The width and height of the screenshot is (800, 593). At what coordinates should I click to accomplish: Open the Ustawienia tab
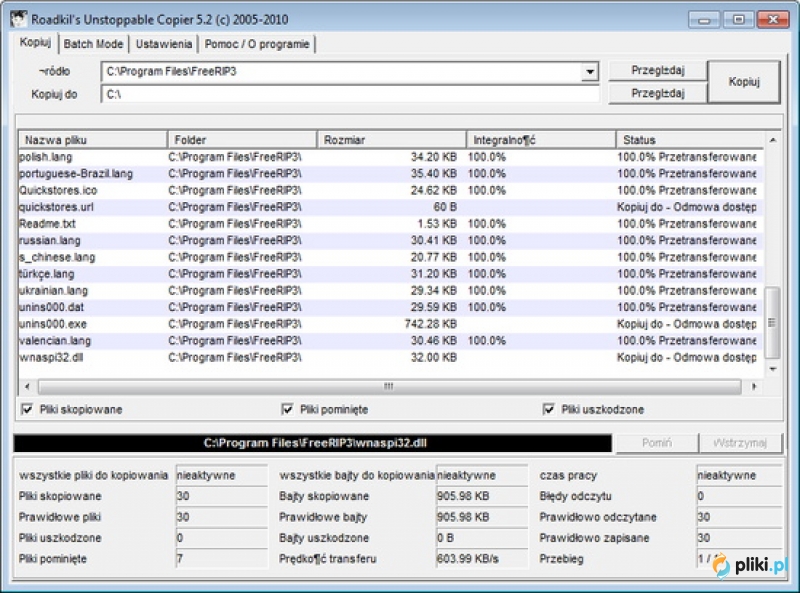[164, 44]
